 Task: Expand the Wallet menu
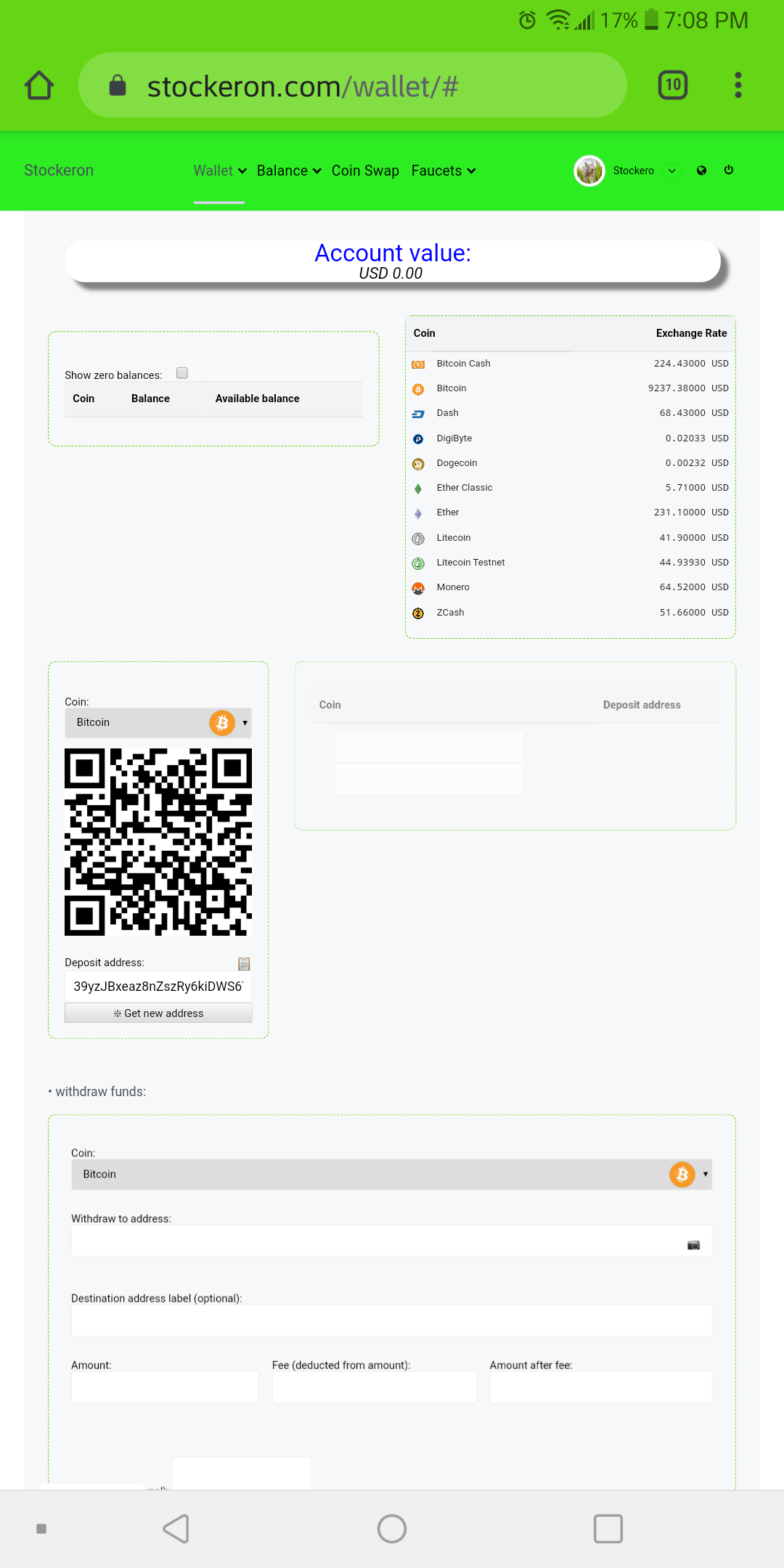[220, 171]
